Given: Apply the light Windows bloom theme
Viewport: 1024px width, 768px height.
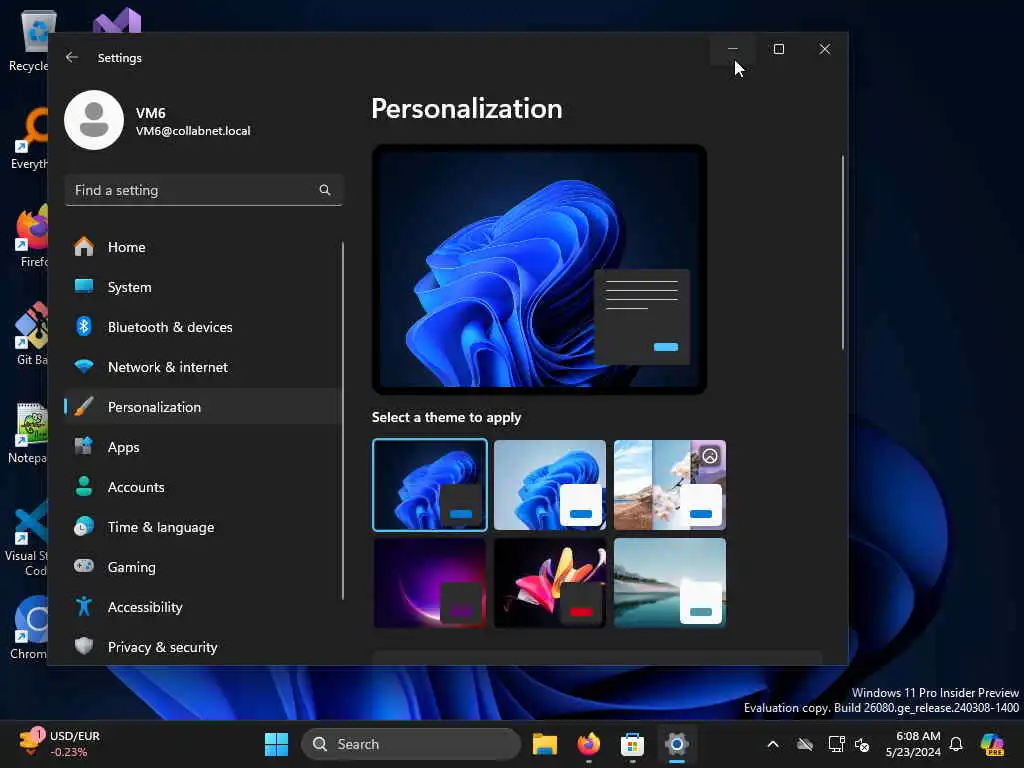Looking at the screenshot, I should tap(550, 485).
